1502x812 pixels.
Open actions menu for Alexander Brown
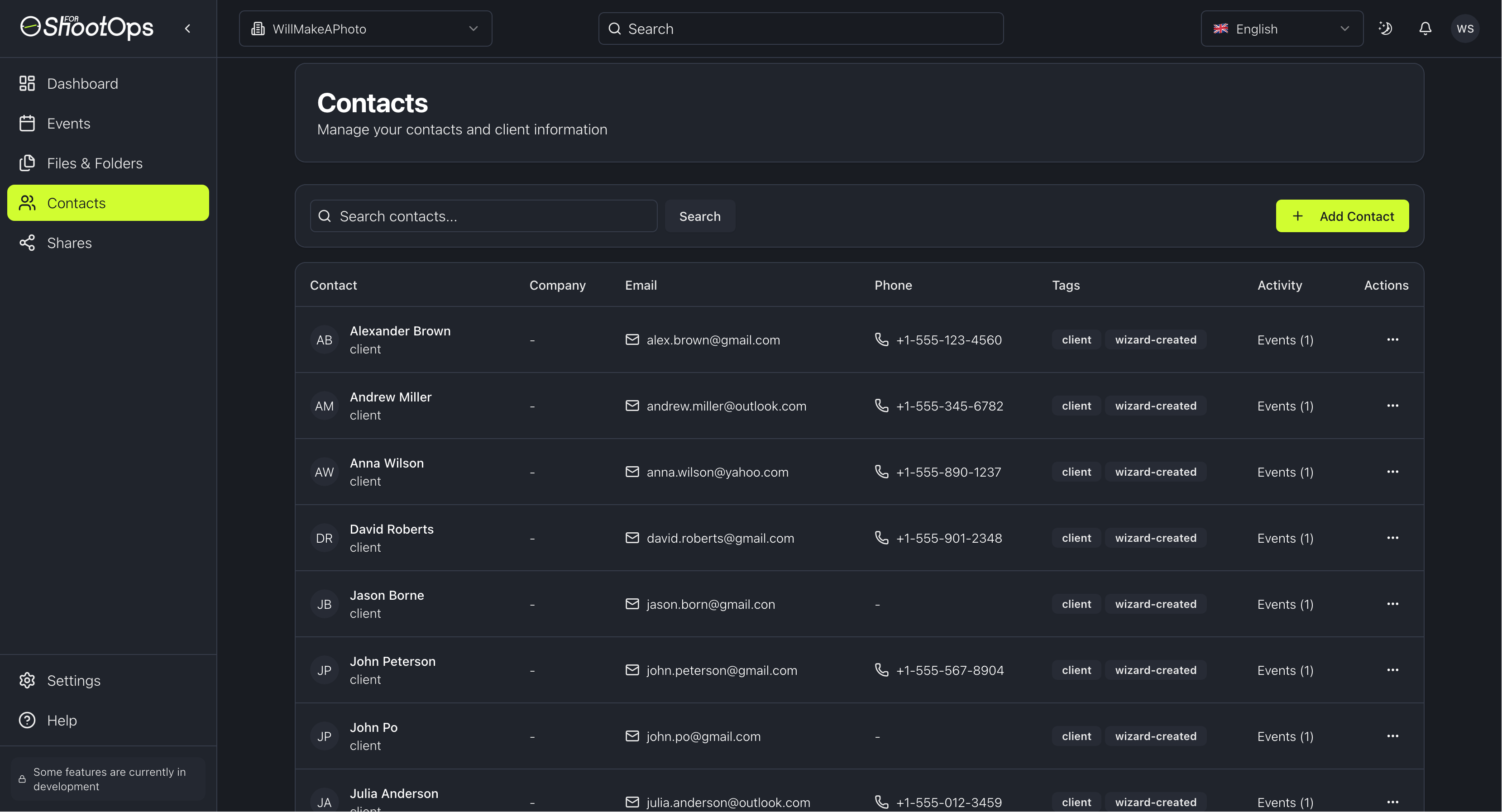[x=1392, y=340]
